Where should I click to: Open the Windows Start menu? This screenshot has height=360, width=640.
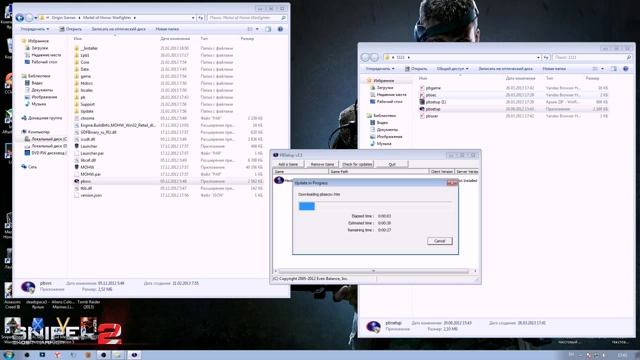pyautogui.click(x=8, y=355)
